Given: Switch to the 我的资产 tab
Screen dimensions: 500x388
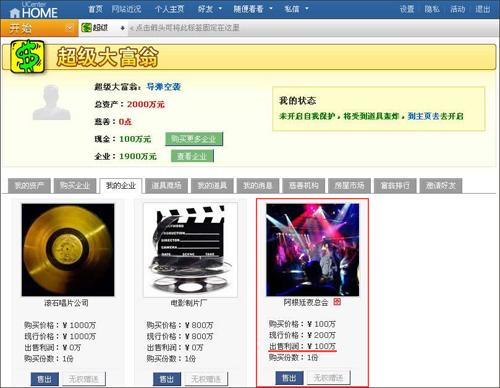Looking at the screenshot, I should pyautogui.click(x=29, y=186).
